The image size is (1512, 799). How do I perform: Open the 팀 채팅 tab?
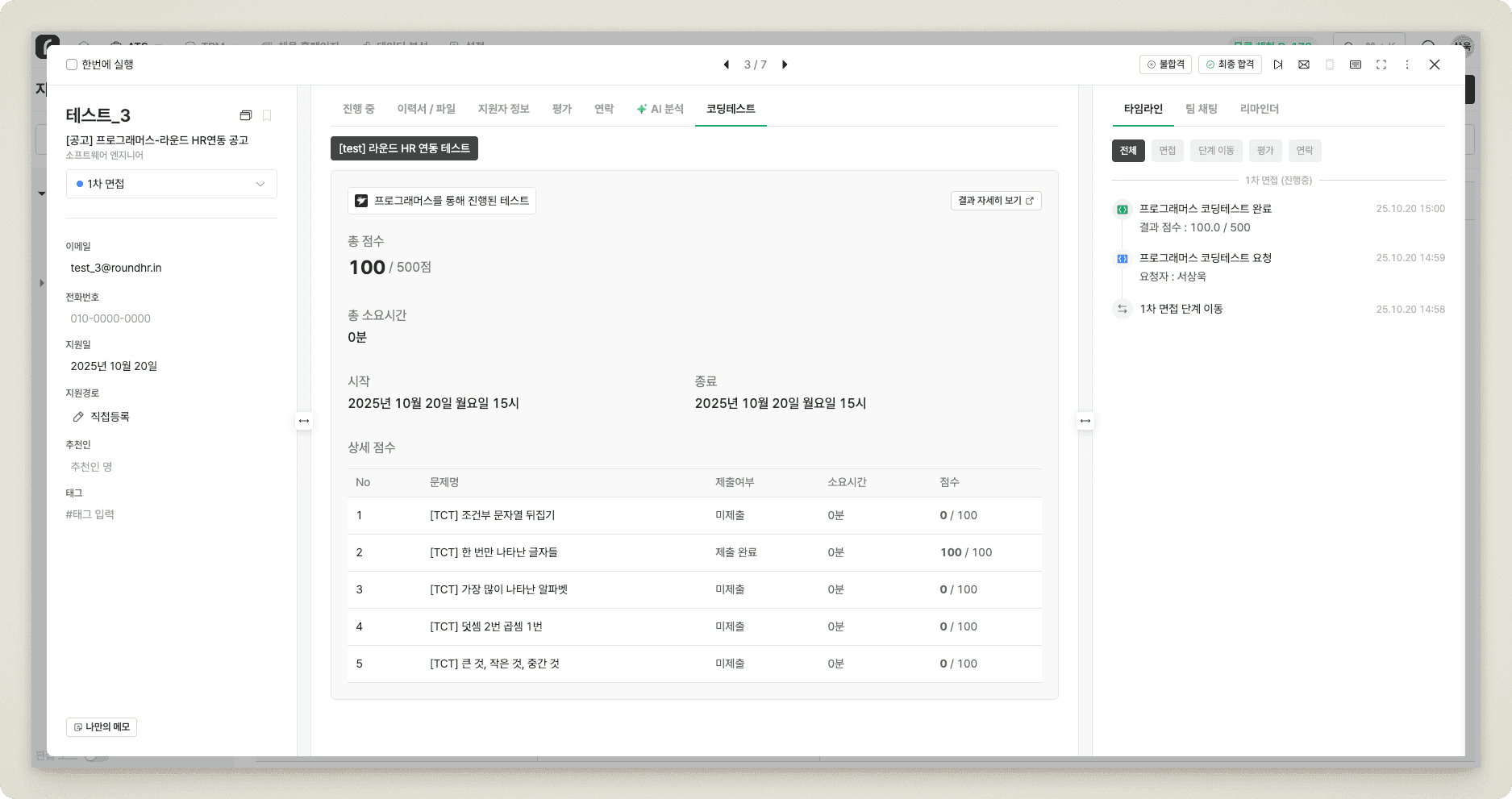(x=1201, y=109)
